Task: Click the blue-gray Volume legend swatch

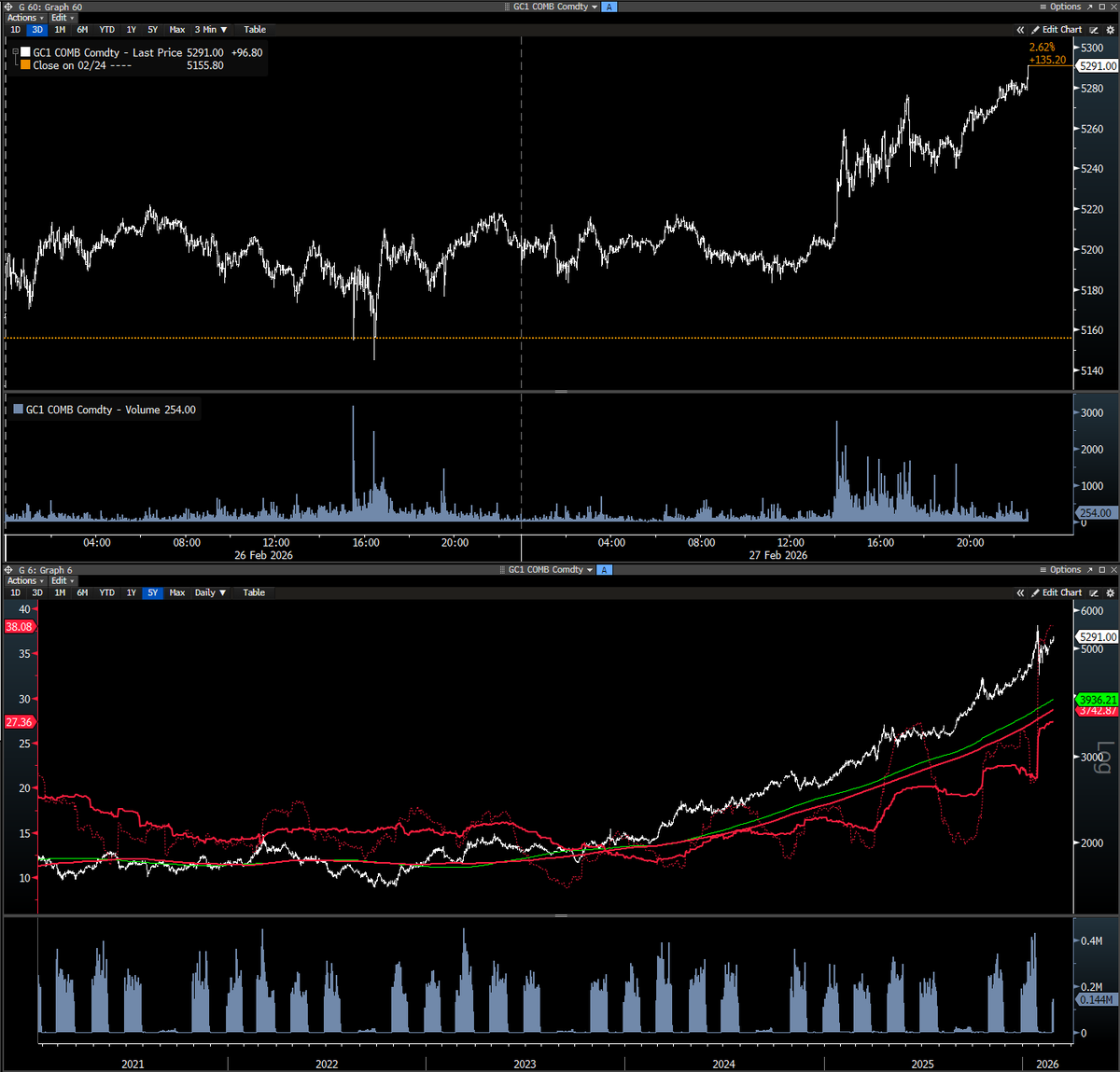Action: point(19,410)
